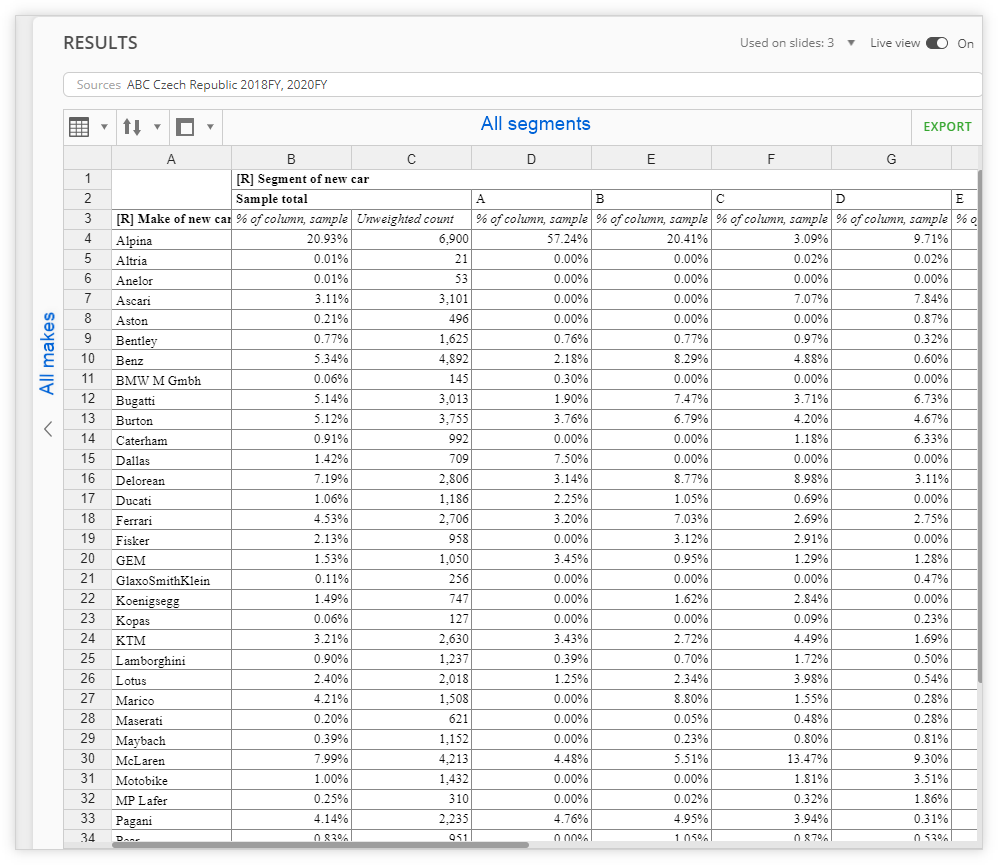Viewport: 998px width, 865px height.
Task: Click the Ferrari row label
Action: (134, 521)
